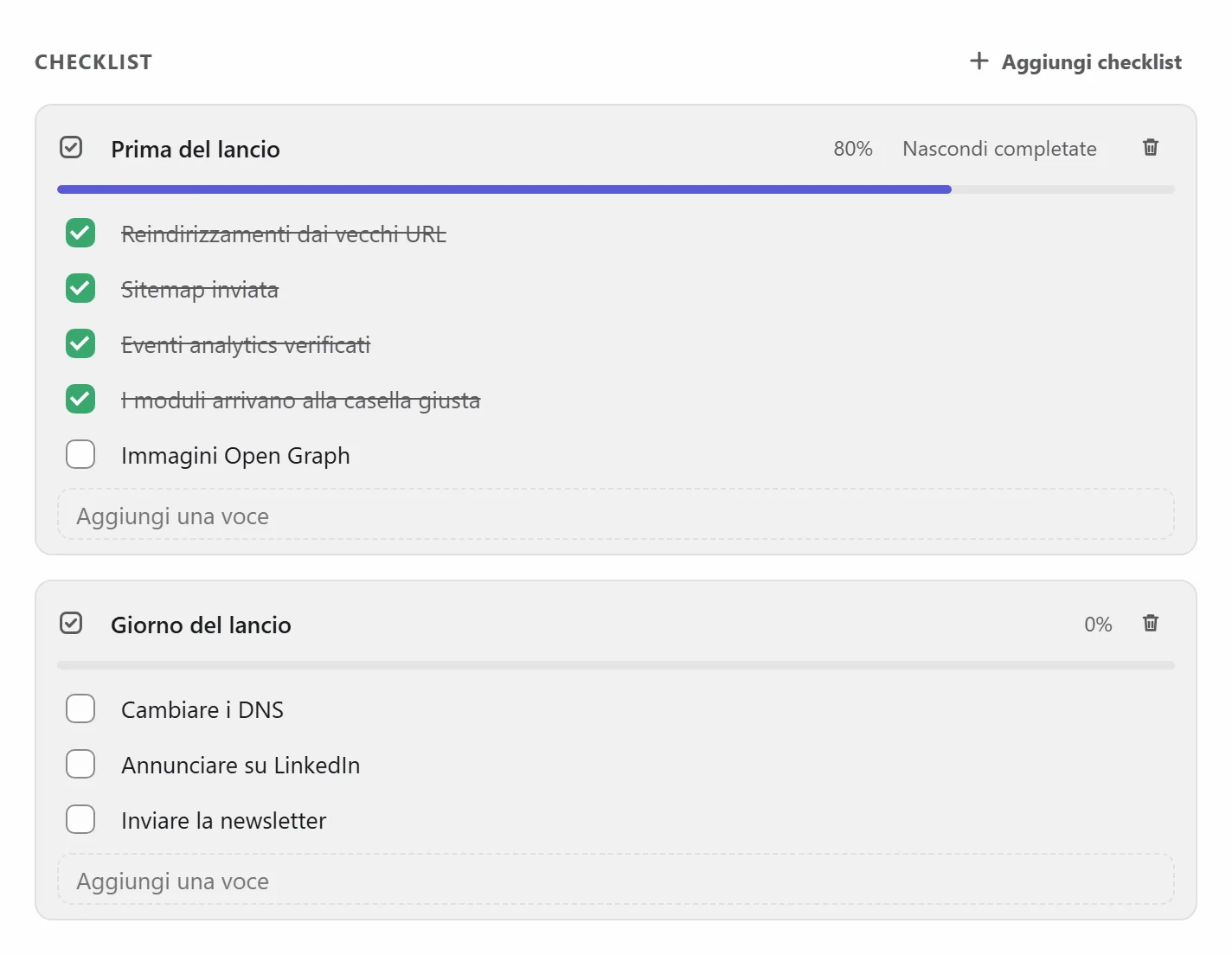Click the plus icon for Aggiungi checklist

[979, 61]
